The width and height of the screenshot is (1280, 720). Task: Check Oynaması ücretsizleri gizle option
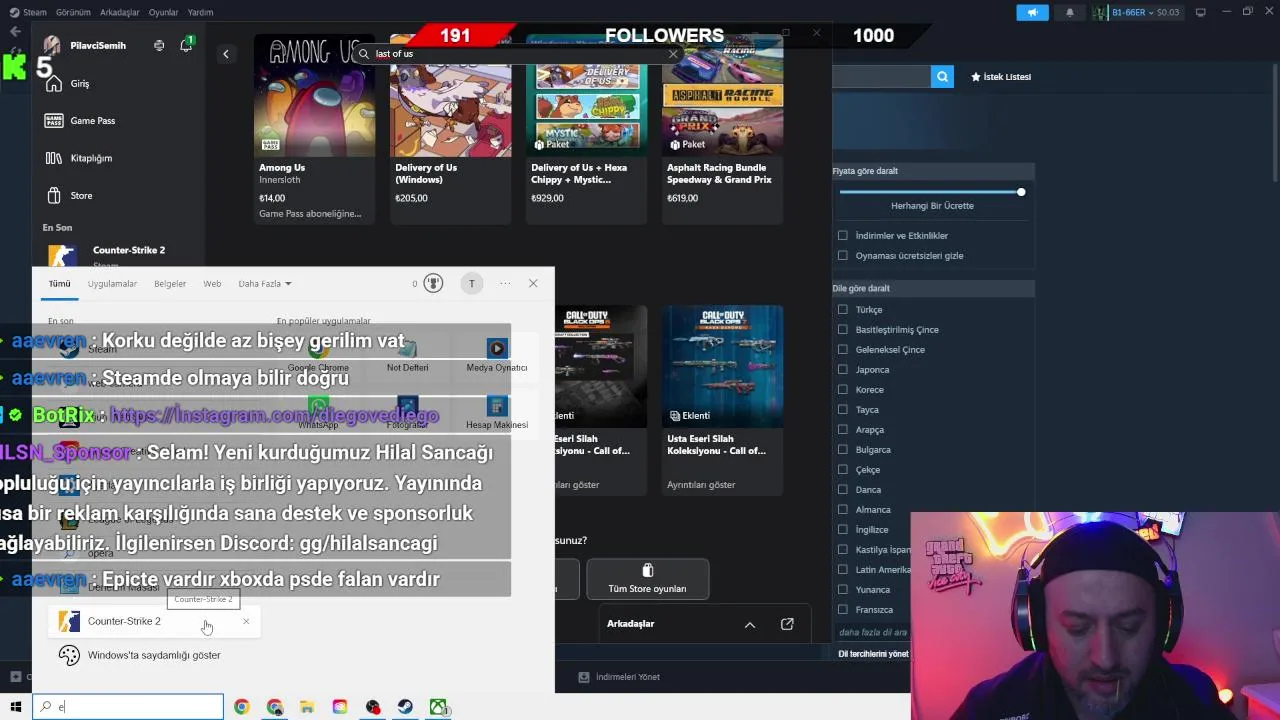(x=842, y=256)
